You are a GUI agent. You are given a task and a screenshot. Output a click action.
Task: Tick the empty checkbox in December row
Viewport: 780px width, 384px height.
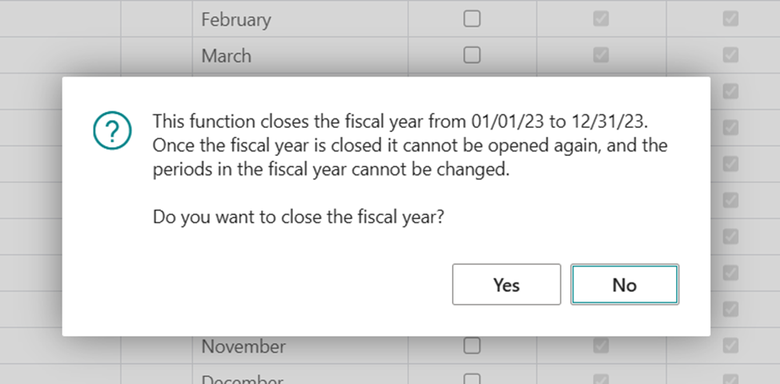click(x=472, y=379)
